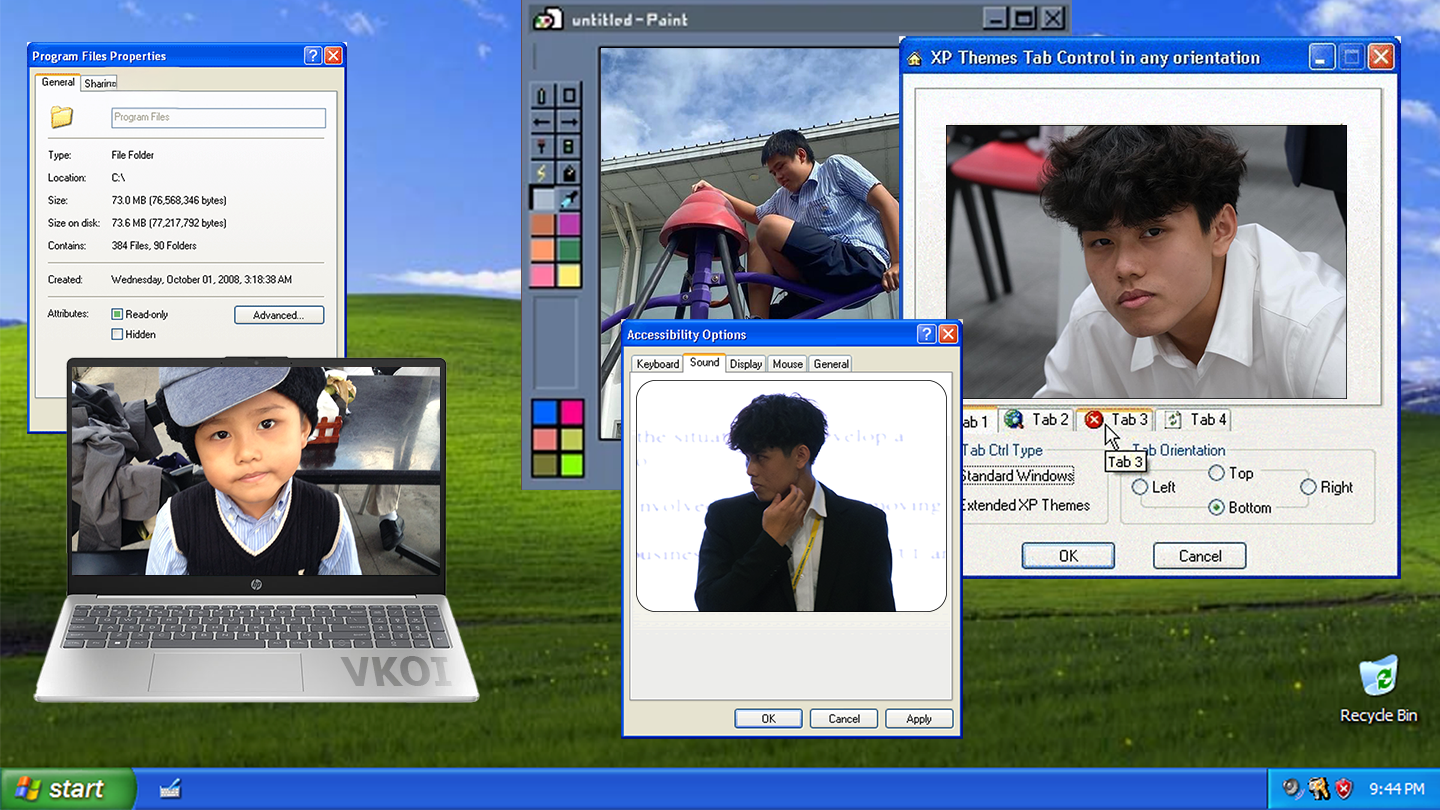The height and width of the screenshot is (810, 1440).
Task: Pick the magenta swatch in lower Paint palette
Action: (571, 412)
